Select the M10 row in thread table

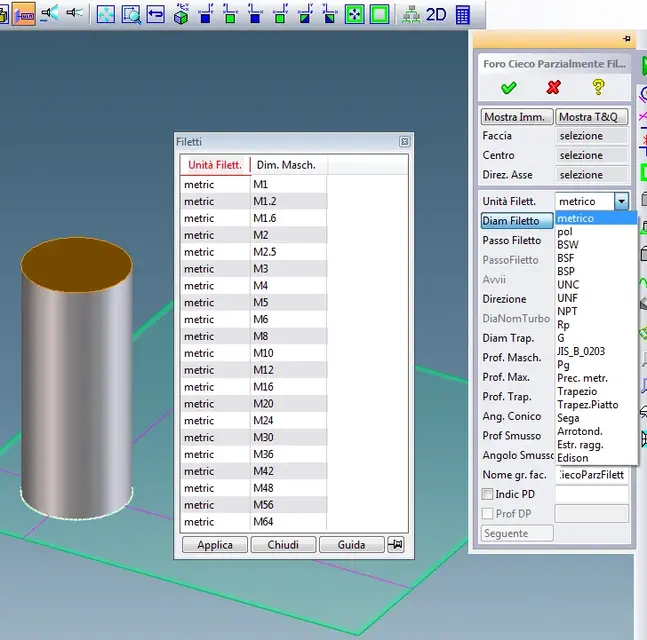click(253, 353)
